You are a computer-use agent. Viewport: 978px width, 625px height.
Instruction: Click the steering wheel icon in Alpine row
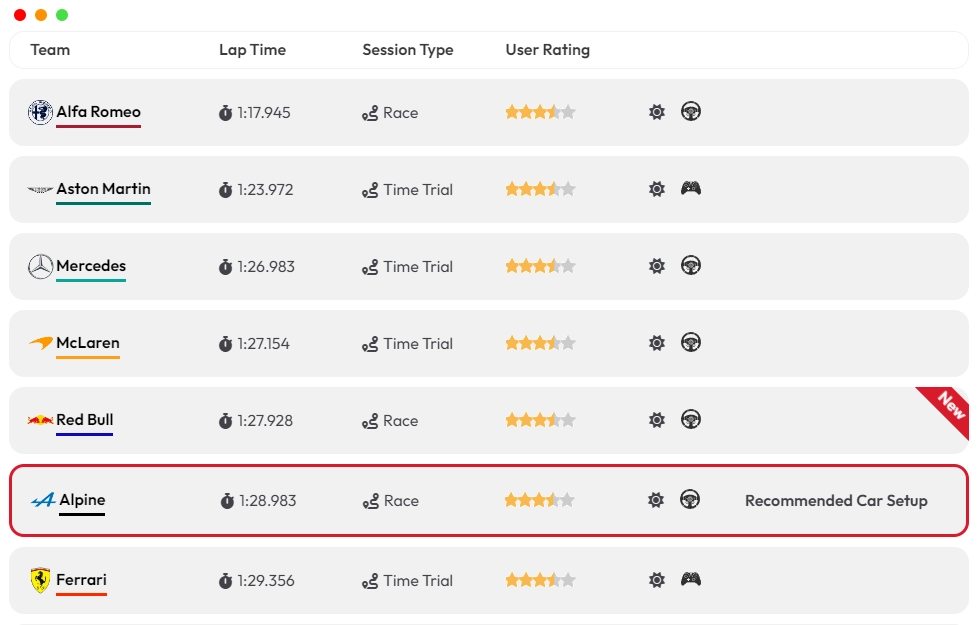click(x=689, y=499)
